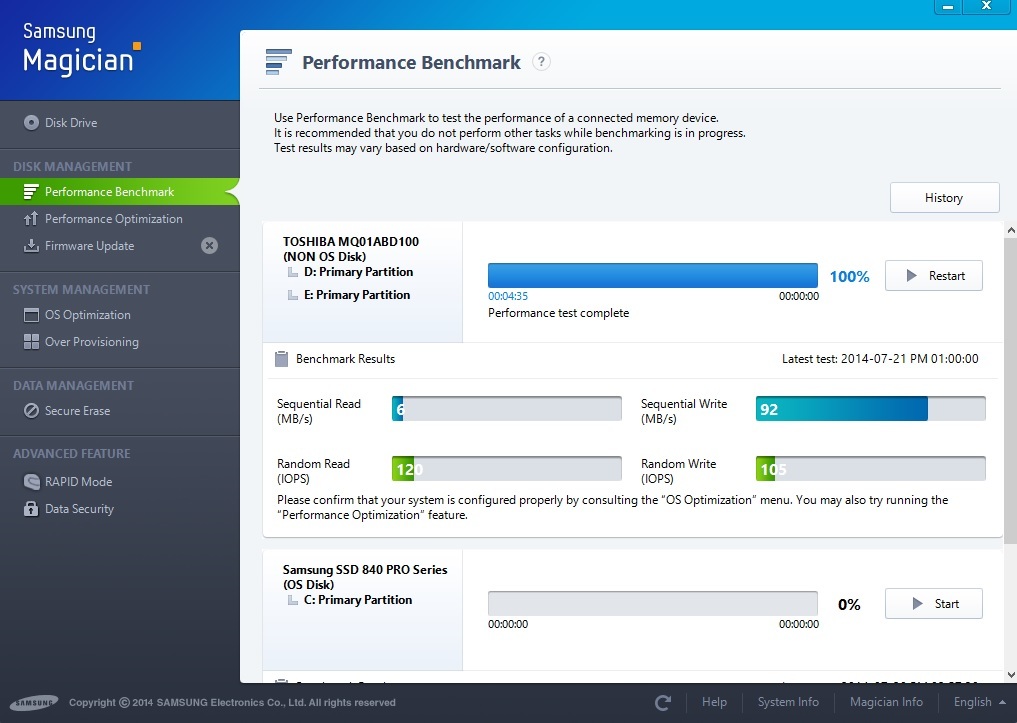The width and height of the screenshot is (1017, 723).
Task: Click the Performance Optimization arrows icon
Action: 31,219
